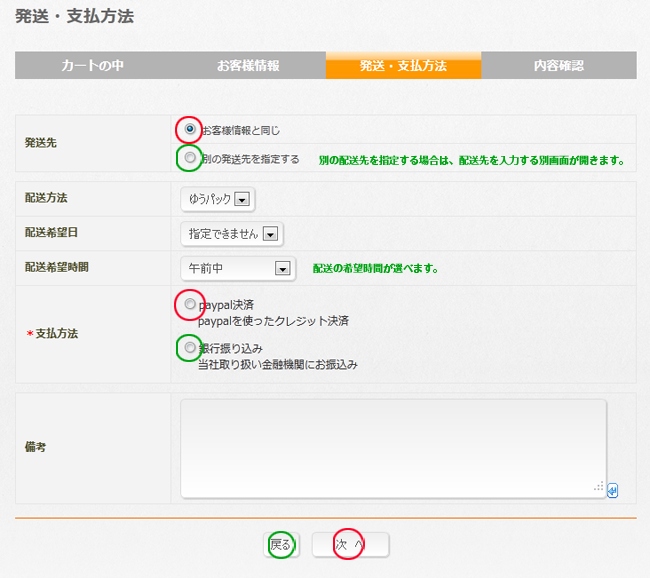
Task: Select the highlighted 発送・支払方法 tab
Action: (x=403, y=66)
